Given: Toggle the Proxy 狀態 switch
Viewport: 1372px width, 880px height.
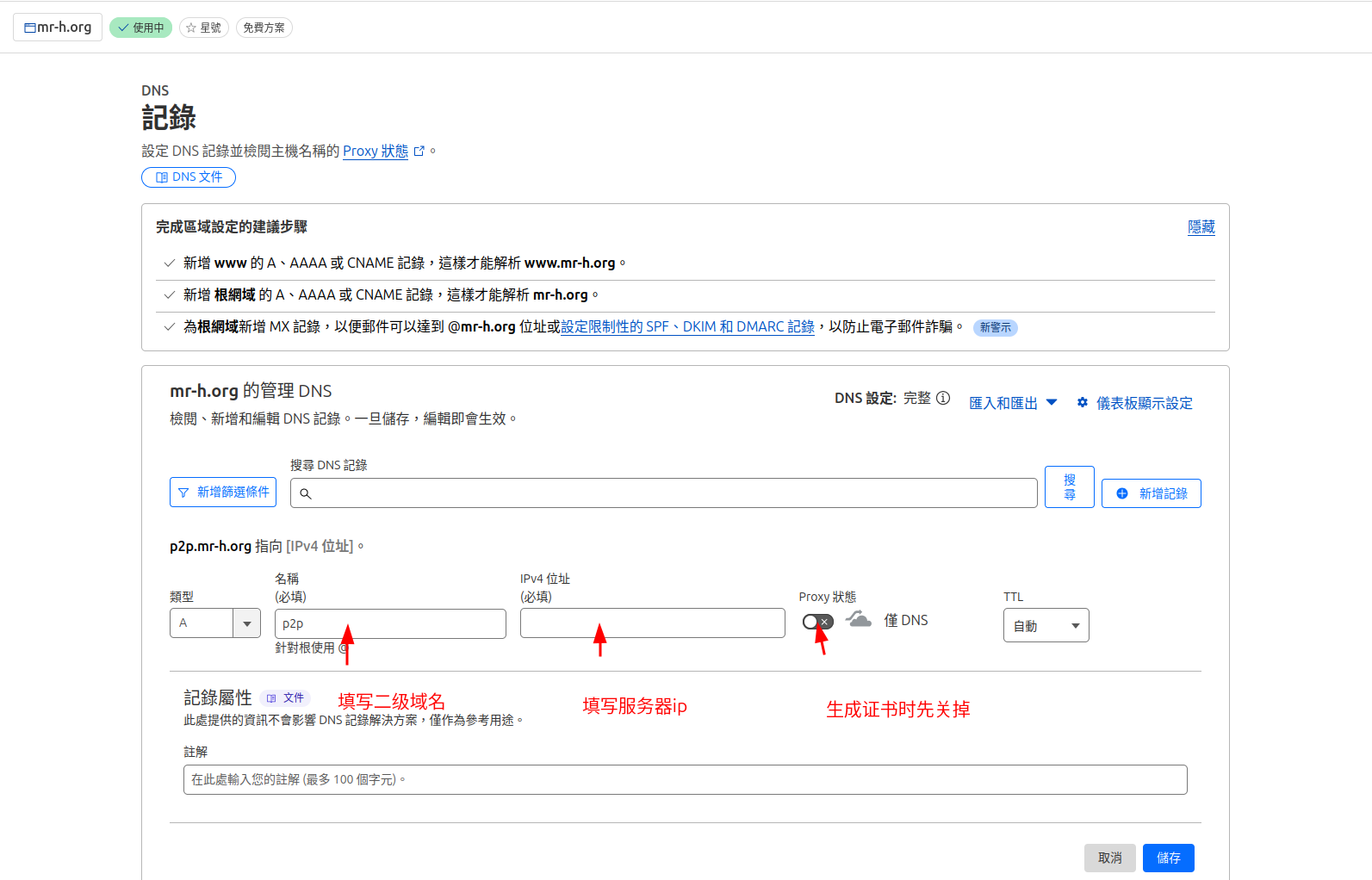Looking at the screenshot, I should tap(817, 622).
